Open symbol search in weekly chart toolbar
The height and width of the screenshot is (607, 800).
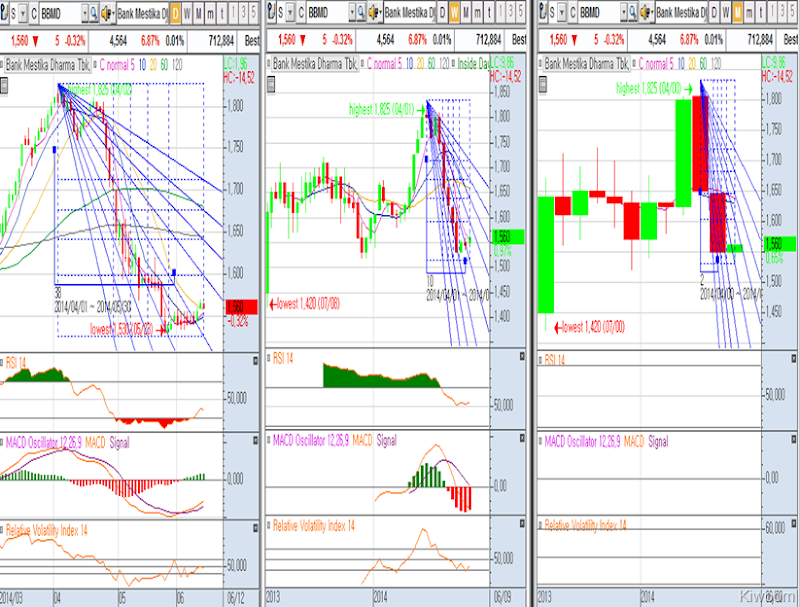(x=360, y=13)
